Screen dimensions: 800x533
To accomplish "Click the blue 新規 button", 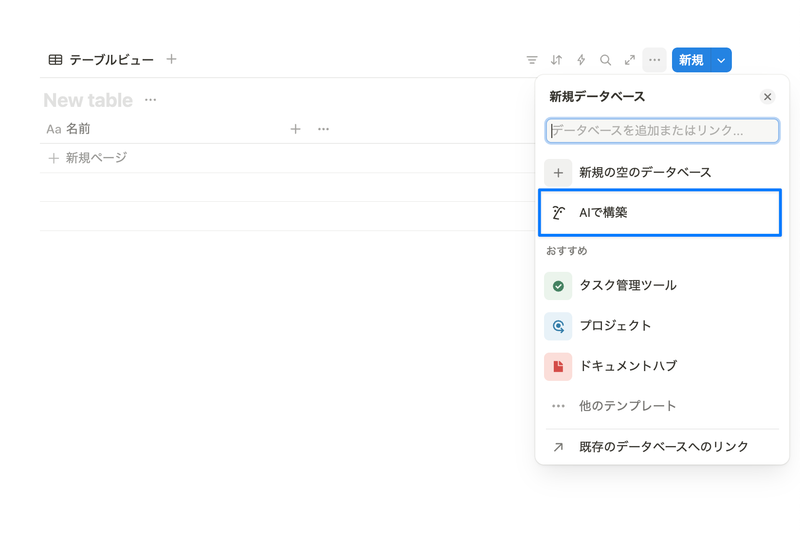I will pos(691,60).
